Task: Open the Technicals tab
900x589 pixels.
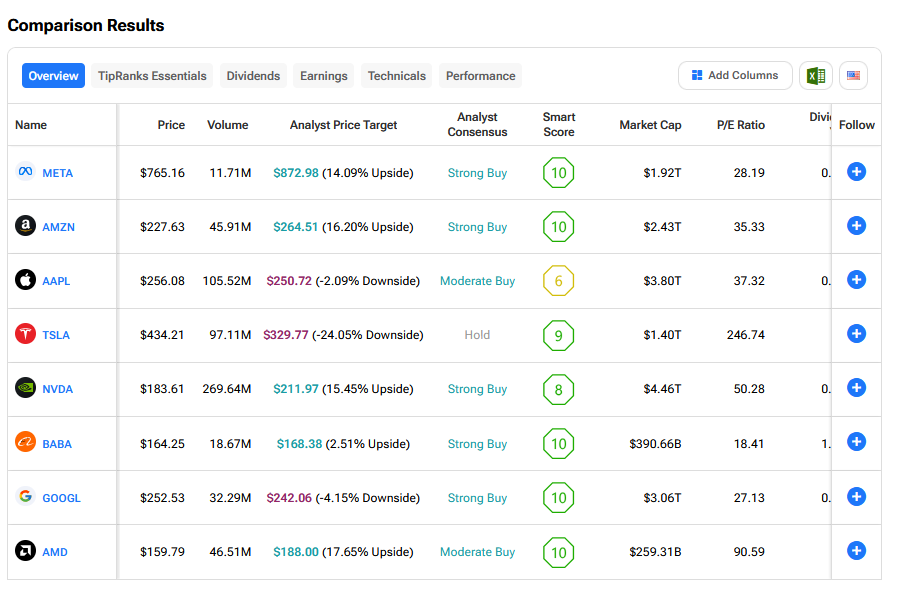Action: 397,76
